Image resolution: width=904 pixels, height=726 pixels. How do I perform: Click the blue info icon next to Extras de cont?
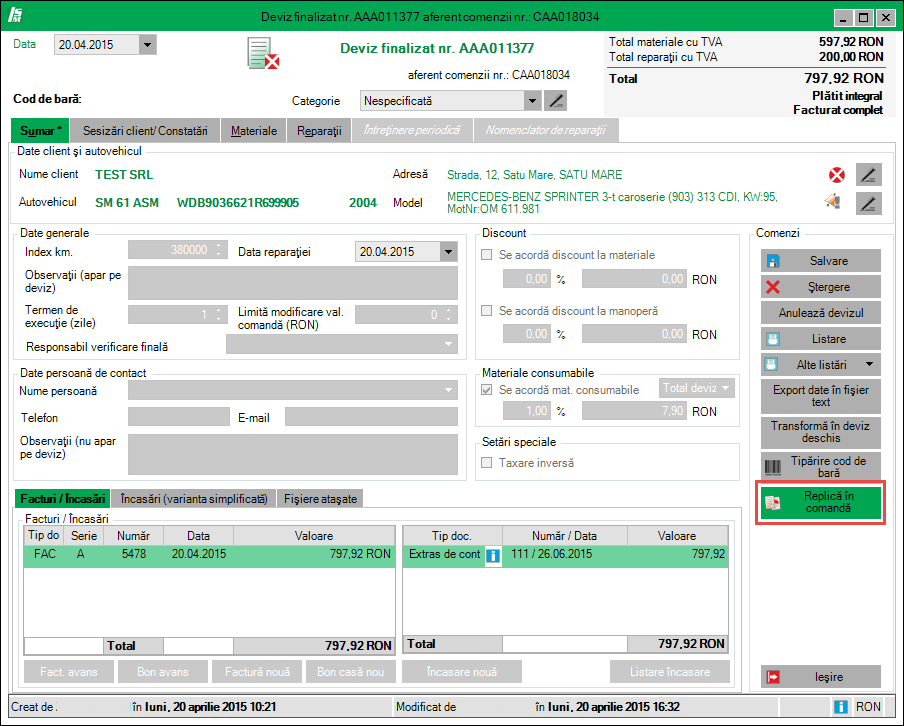tap(493, 556)
